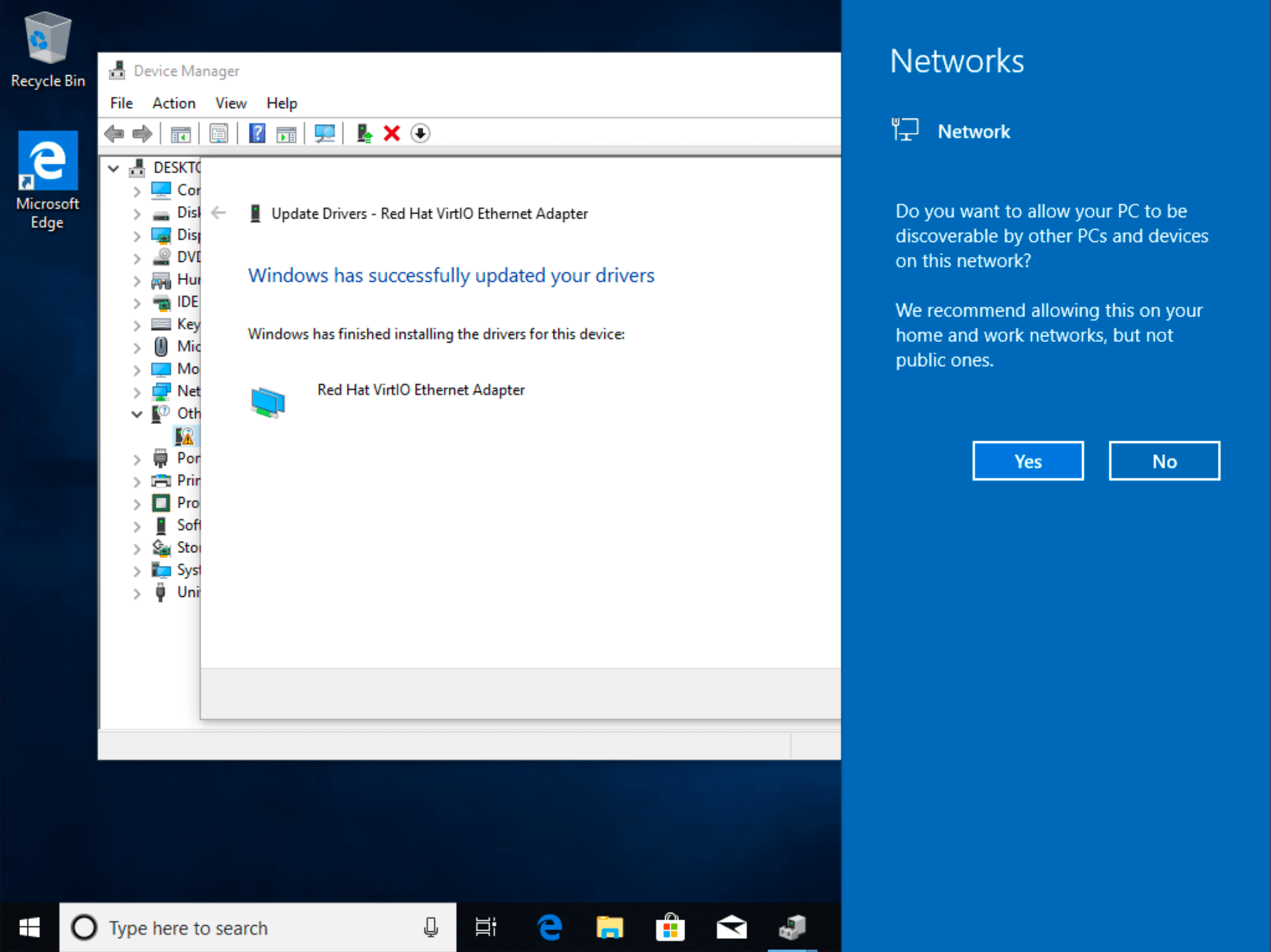Click 'Red Hat VirtIO Ethernet Adapter' device name

[x=421, y=389]
